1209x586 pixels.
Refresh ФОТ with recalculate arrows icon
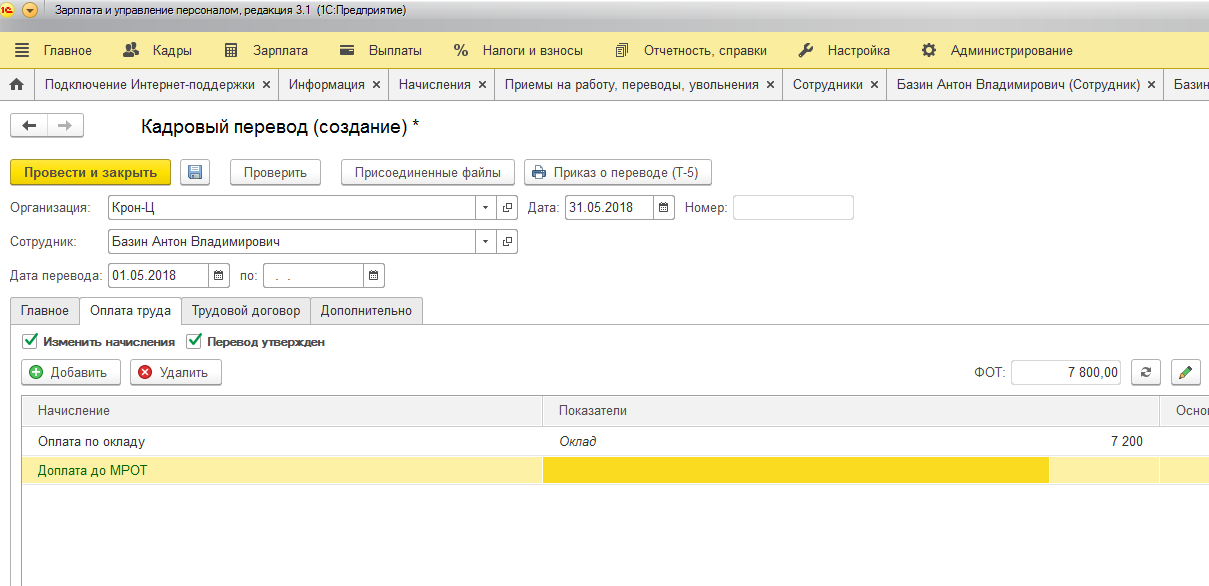pos(1146,372)
